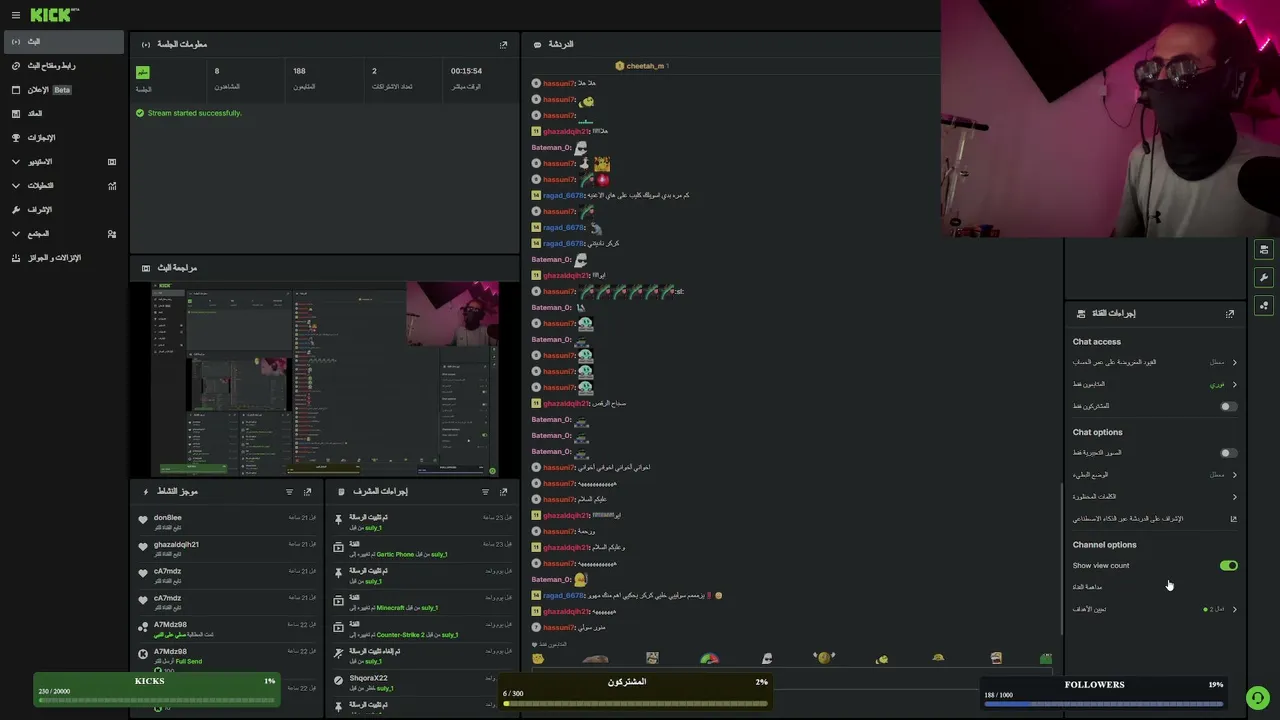Image resolution: width=1280 pixels, height=720 pixels.
Task: Toggle المشتركون فقط subscribers-only switch
Action: click(1229, 406)
